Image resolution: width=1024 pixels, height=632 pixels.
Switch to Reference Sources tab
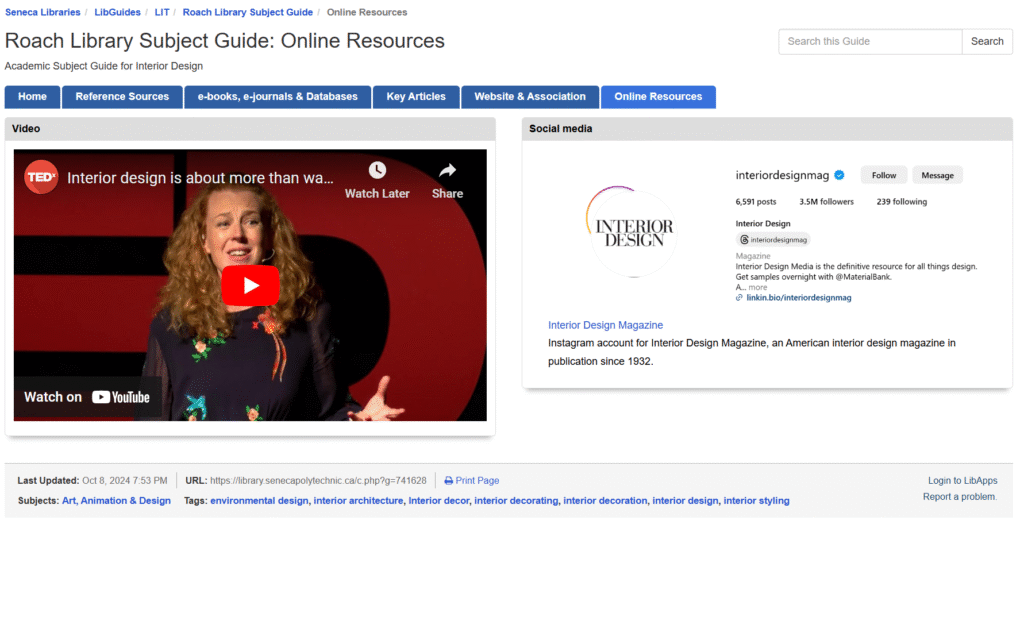pos(122,97)
